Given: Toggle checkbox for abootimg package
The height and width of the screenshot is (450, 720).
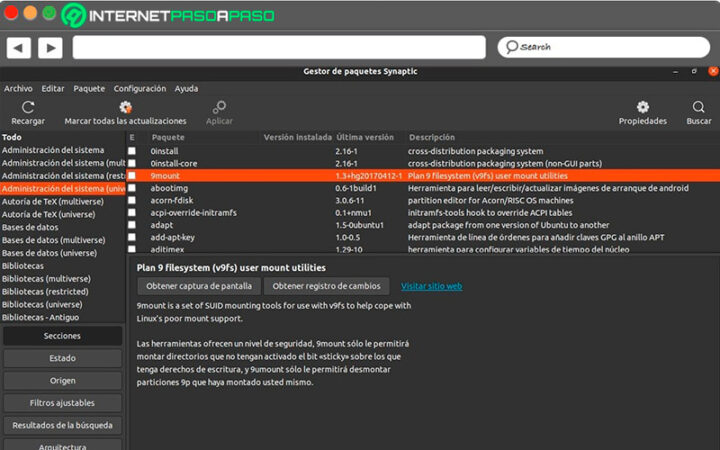Looking at the screenshot, I should point(132,188).
